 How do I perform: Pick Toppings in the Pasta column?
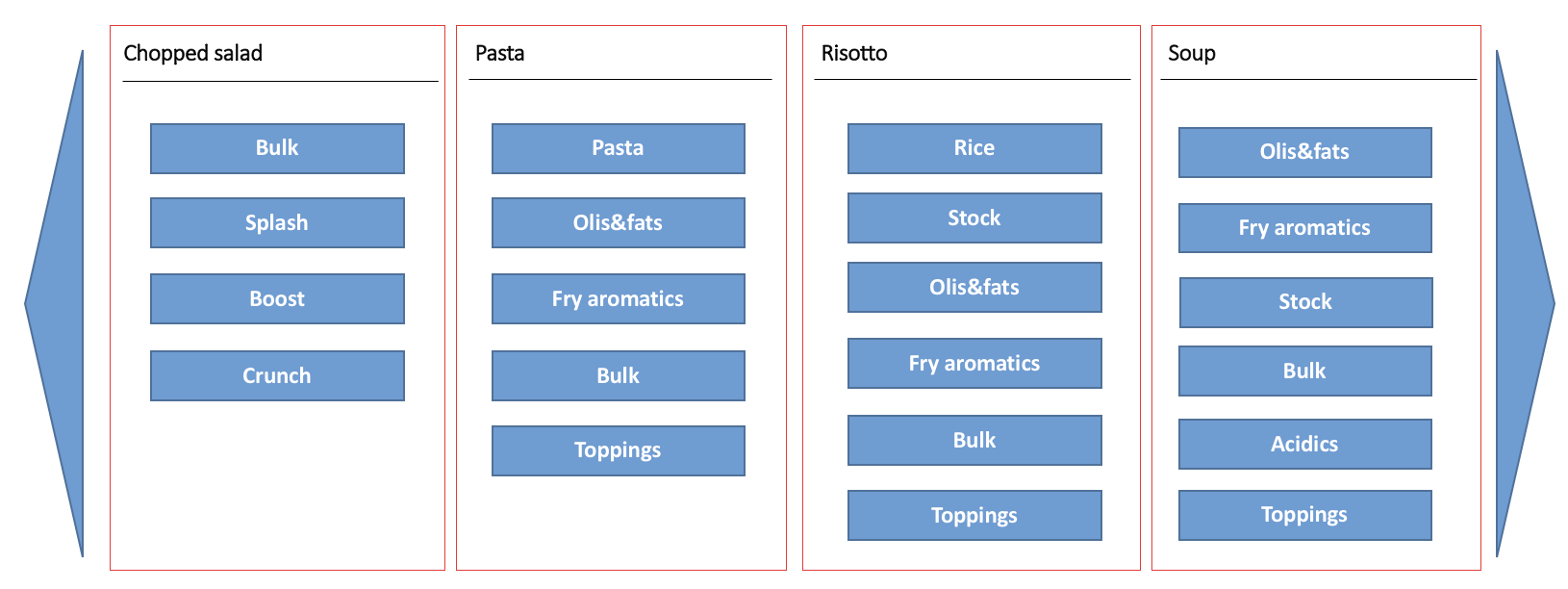619,451
